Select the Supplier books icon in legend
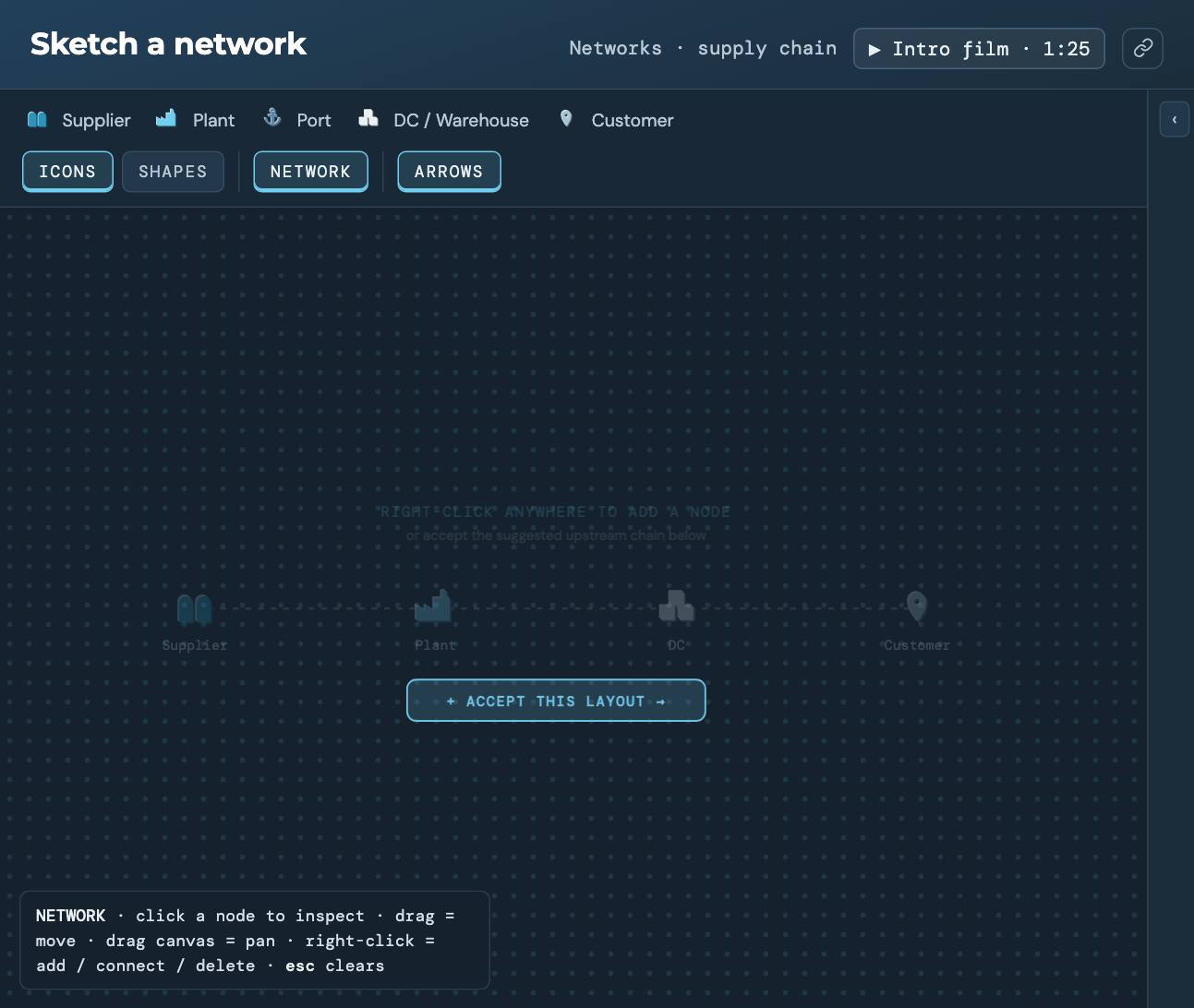Image resolution: width=1194 pixels, height=1008 pixels. (37, 119)
